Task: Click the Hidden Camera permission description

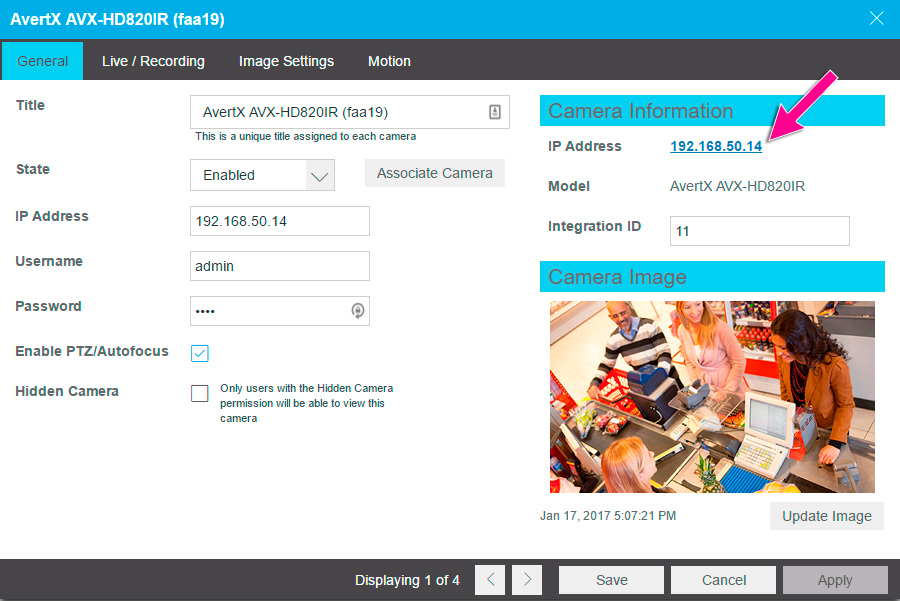Action: [x=307, y=403]
